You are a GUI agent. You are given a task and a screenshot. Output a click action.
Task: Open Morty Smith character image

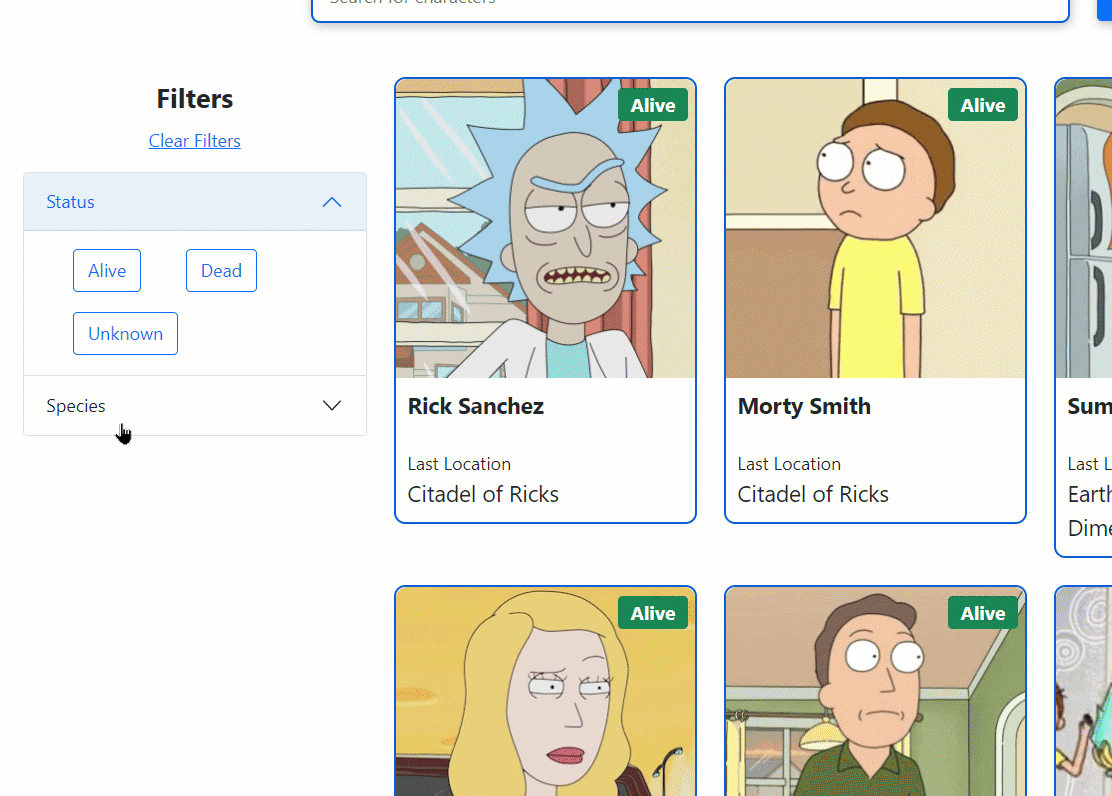point(875,228)
